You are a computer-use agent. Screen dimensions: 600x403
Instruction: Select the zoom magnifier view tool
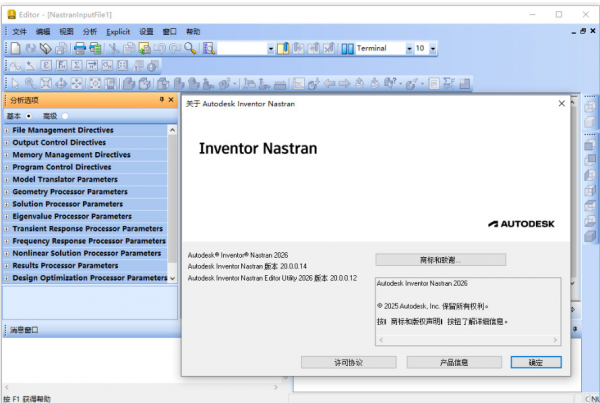point(30,83)
